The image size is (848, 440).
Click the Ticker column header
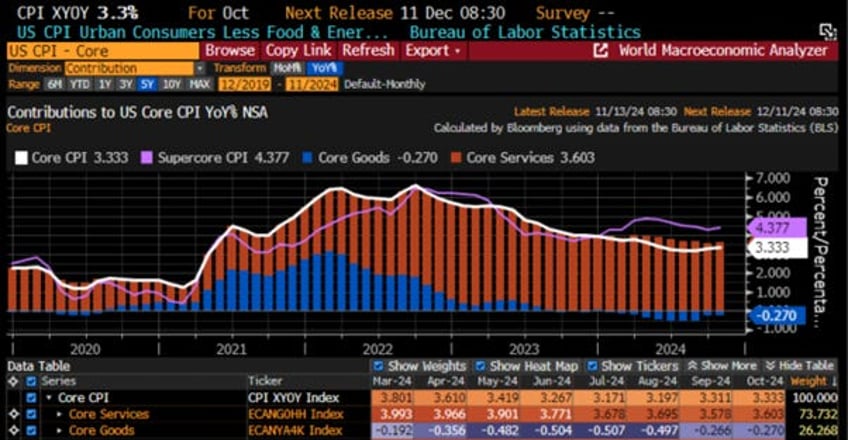(264, 382)
